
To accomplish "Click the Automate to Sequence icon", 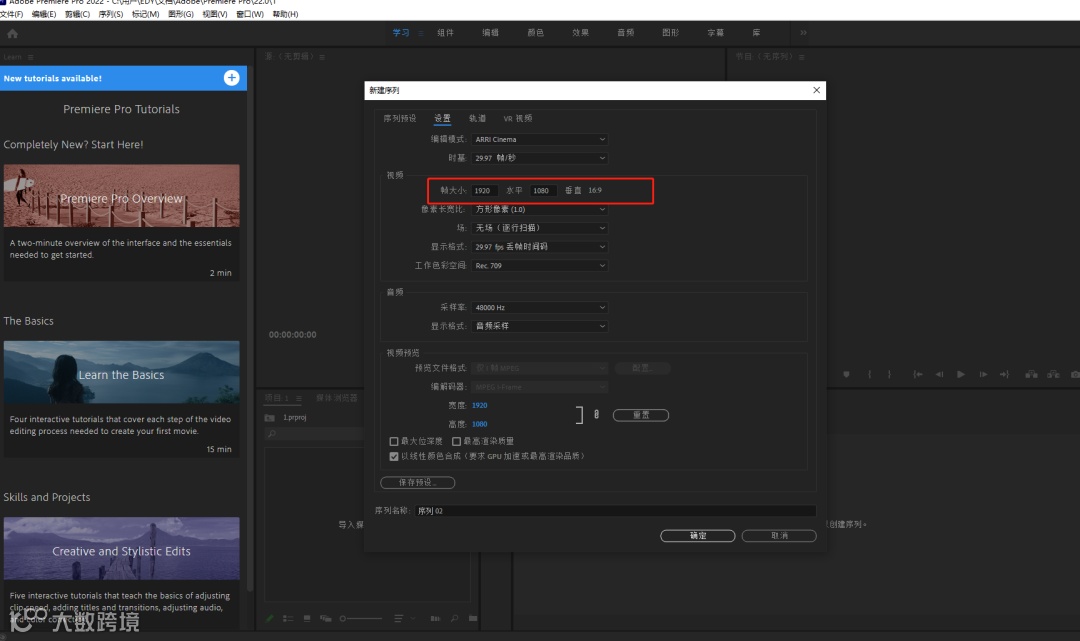I will coord(435,618).
